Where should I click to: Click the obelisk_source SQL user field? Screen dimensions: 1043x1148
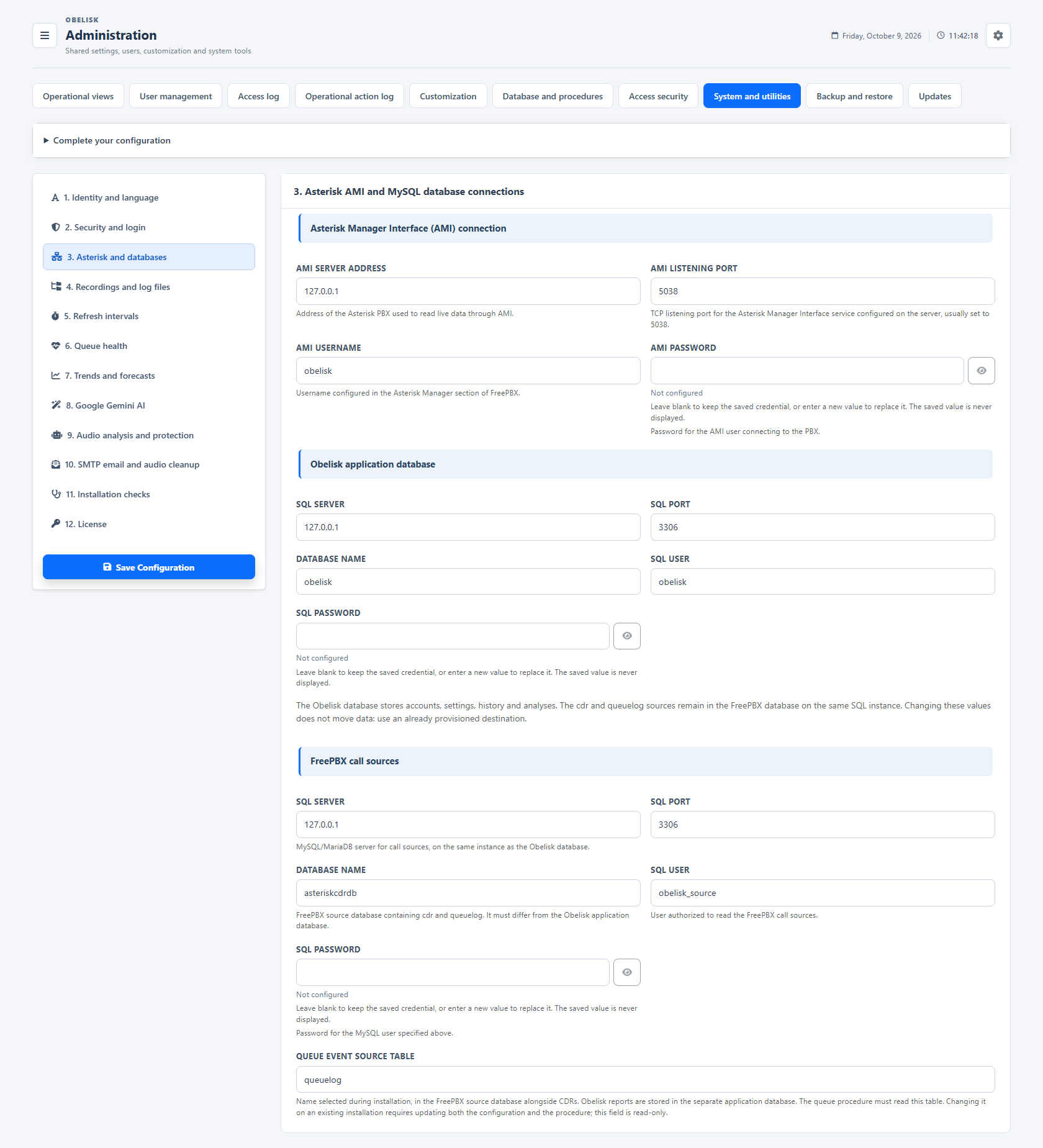point(823,893)
